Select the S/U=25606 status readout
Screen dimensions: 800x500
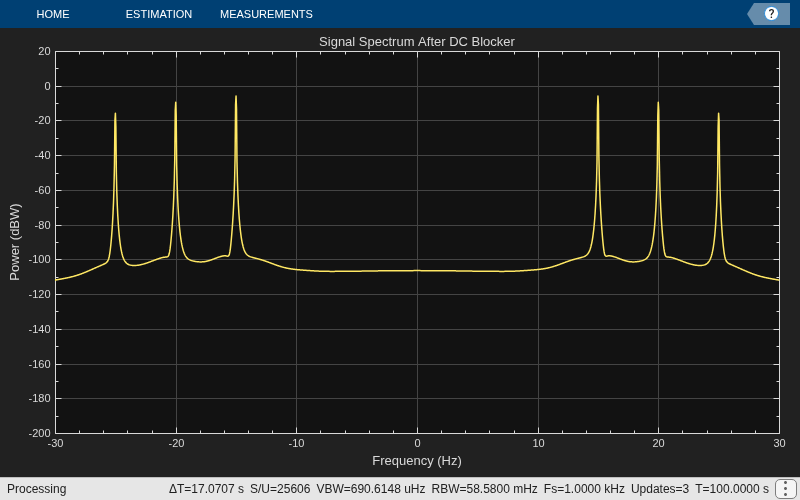(x=280, y=489)
